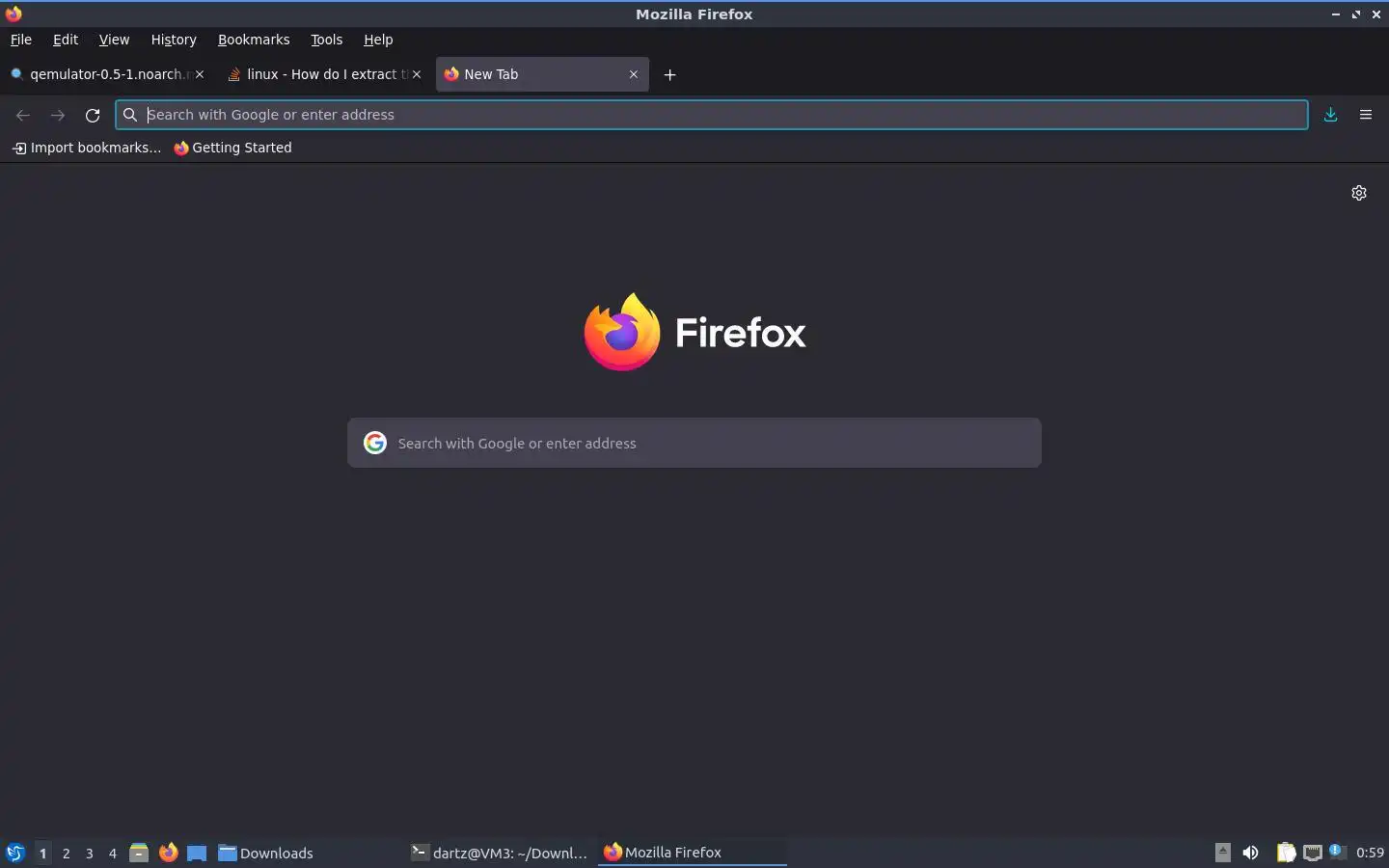Open the File menu
The height and width of the screenshot is (868, 1389).
click(x=20, y=40)
